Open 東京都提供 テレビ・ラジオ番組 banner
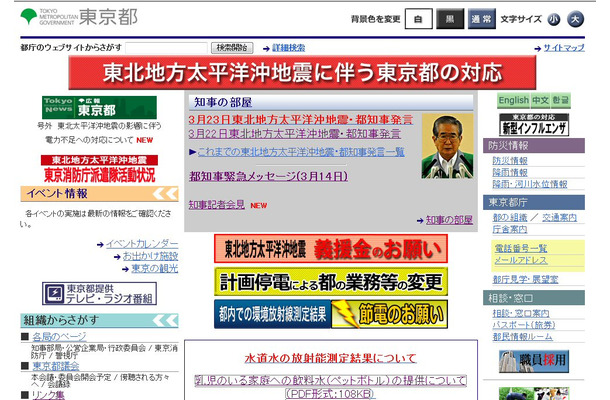 99,293
